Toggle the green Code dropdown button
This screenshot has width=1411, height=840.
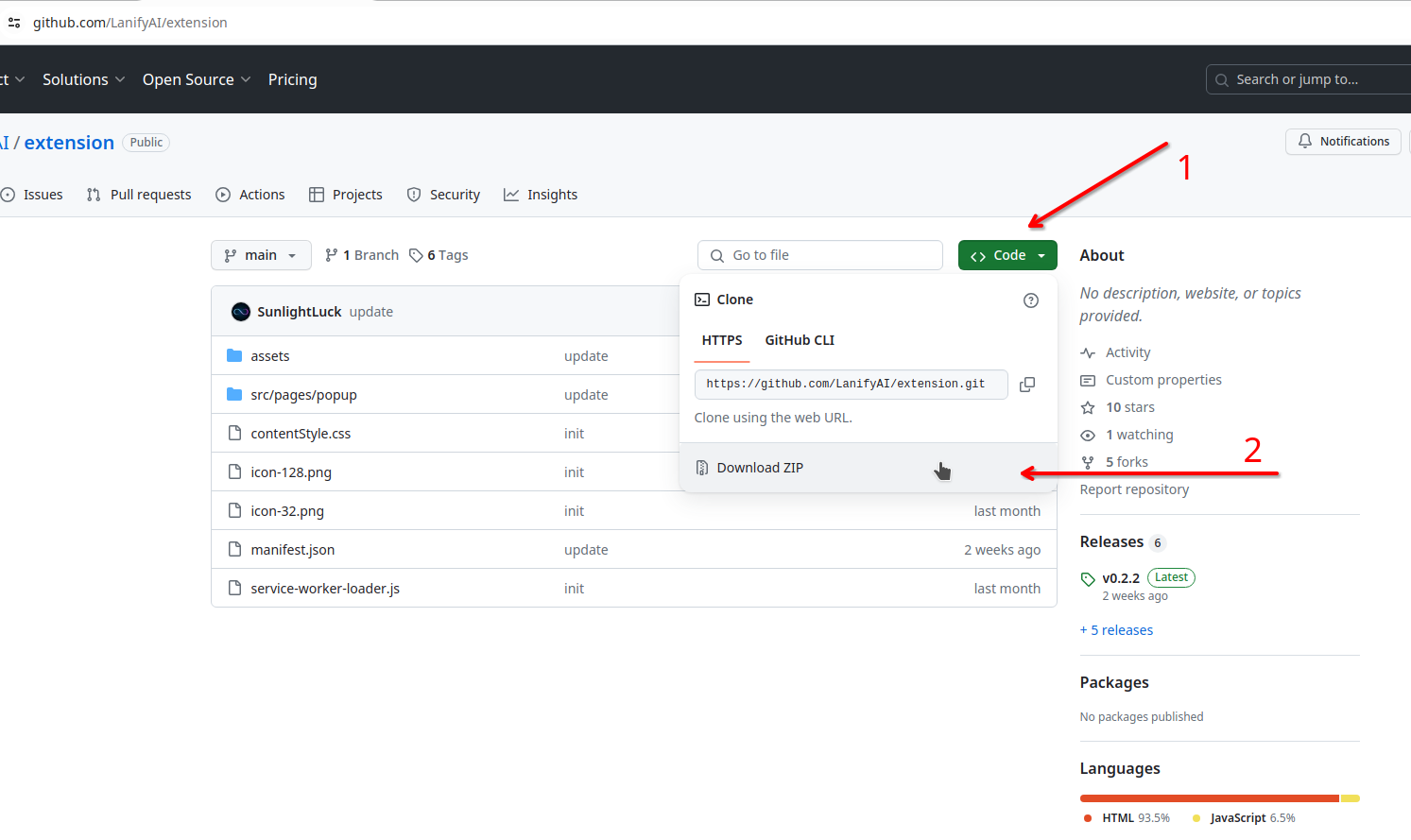(x=1007, y=255)
